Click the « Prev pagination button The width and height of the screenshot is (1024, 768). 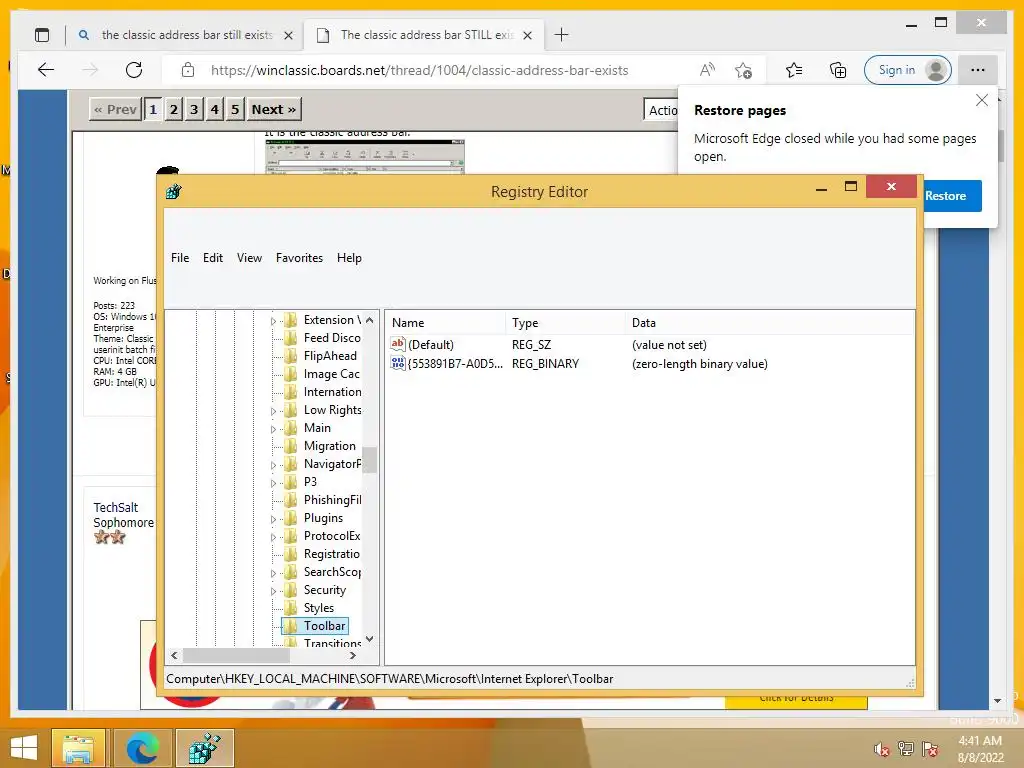115,109
